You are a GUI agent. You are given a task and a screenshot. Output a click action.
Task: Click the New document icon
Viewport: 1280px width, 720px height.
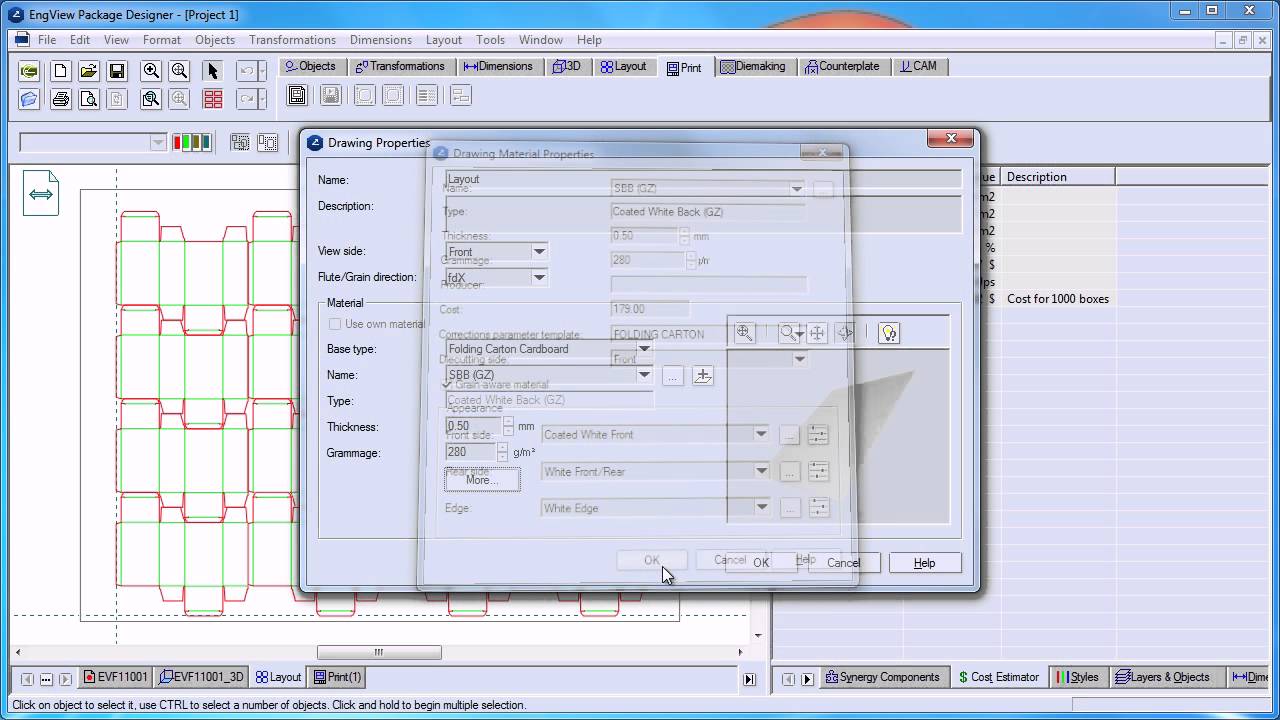coord(60,71)
